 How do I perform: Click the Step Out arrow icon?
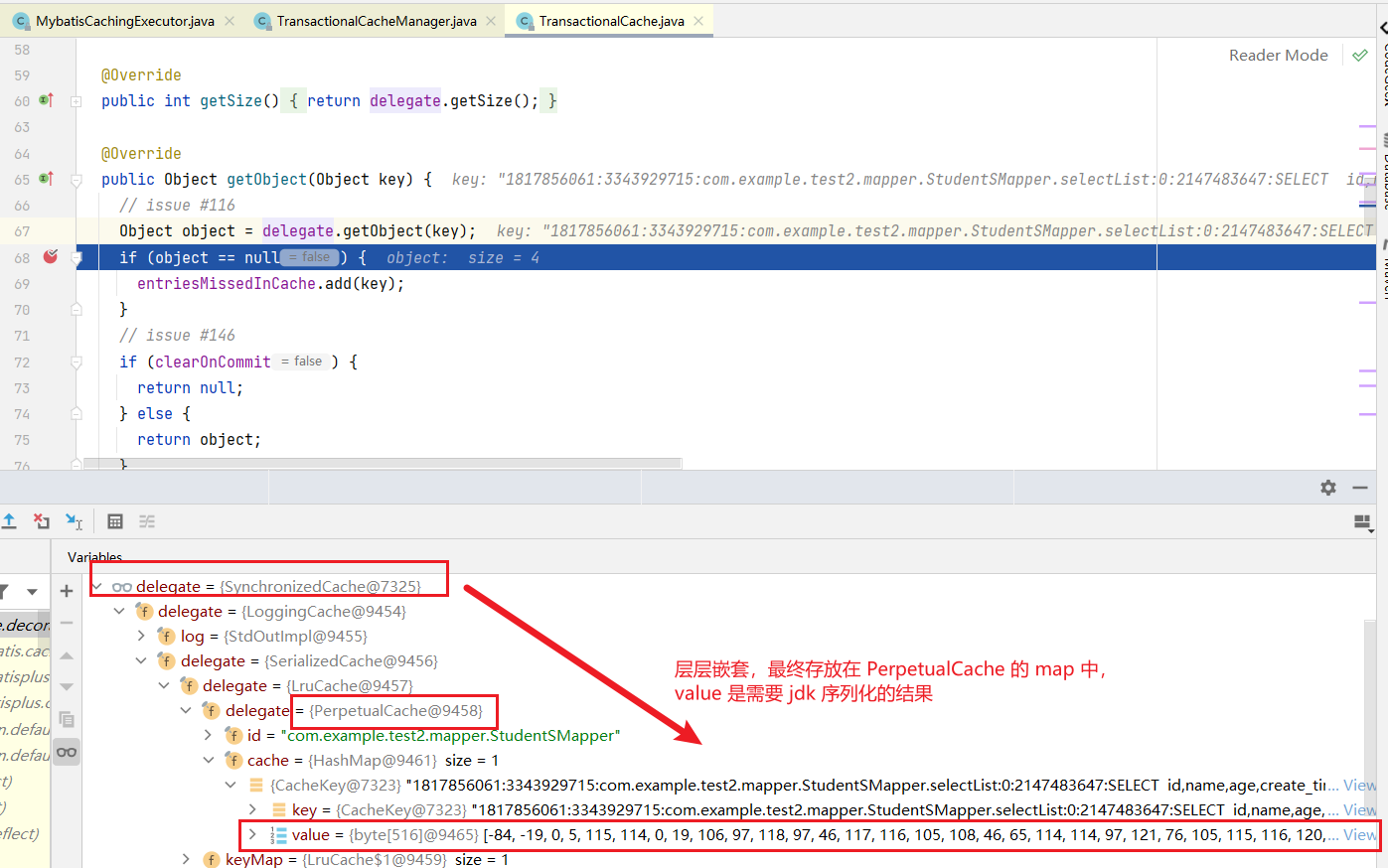(9, 521)
